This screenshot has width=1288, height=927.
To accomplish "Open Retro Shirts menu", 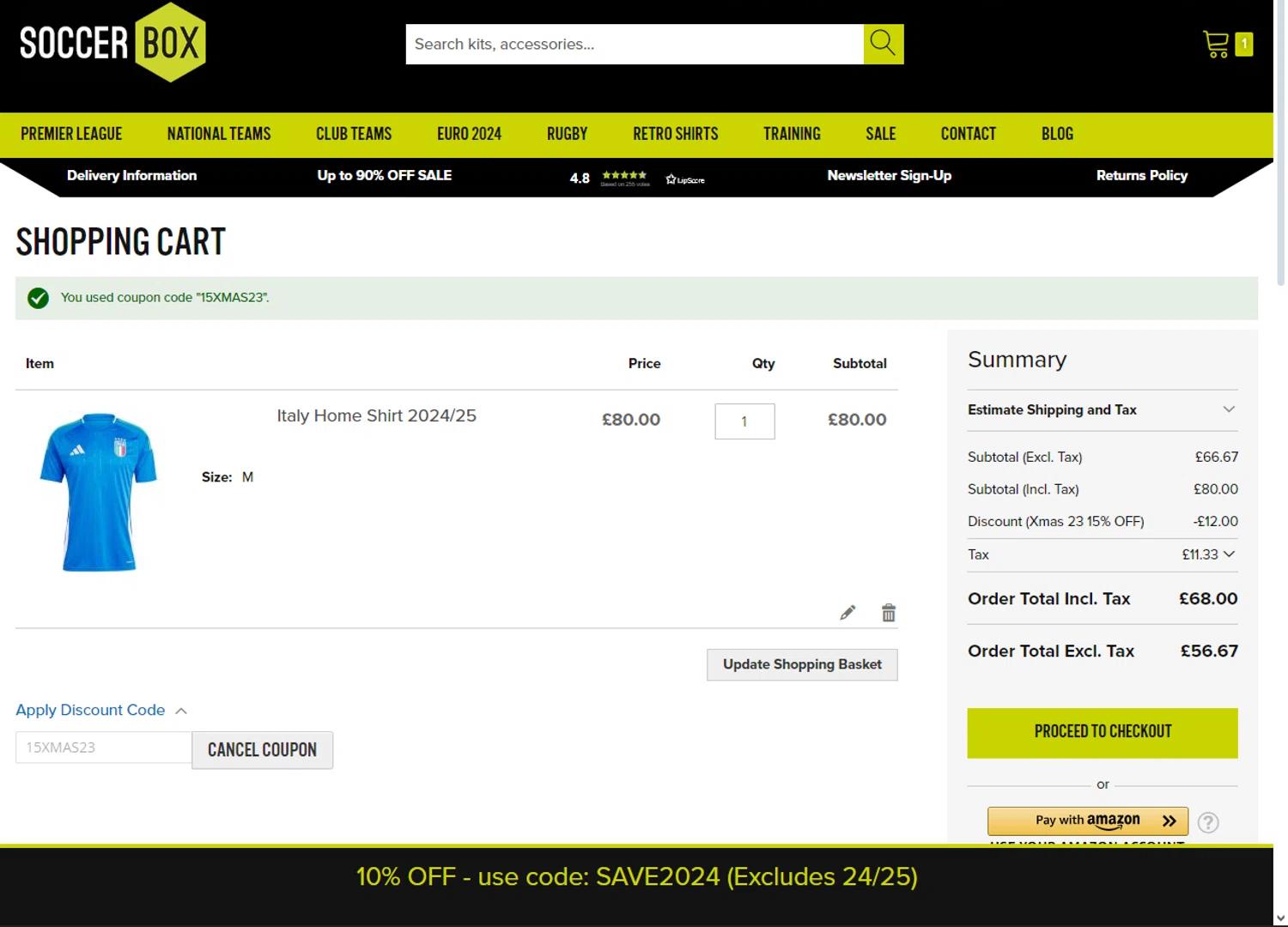I will [x=676, y=134].
